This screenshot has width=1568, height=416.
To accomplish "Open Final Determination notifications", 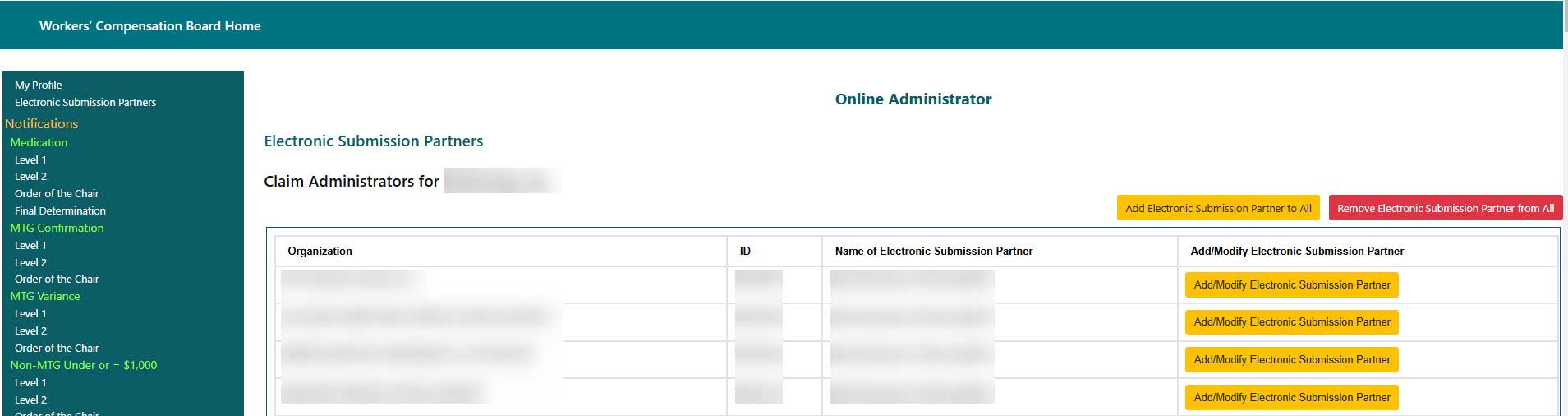I will [x=60, y=211].
